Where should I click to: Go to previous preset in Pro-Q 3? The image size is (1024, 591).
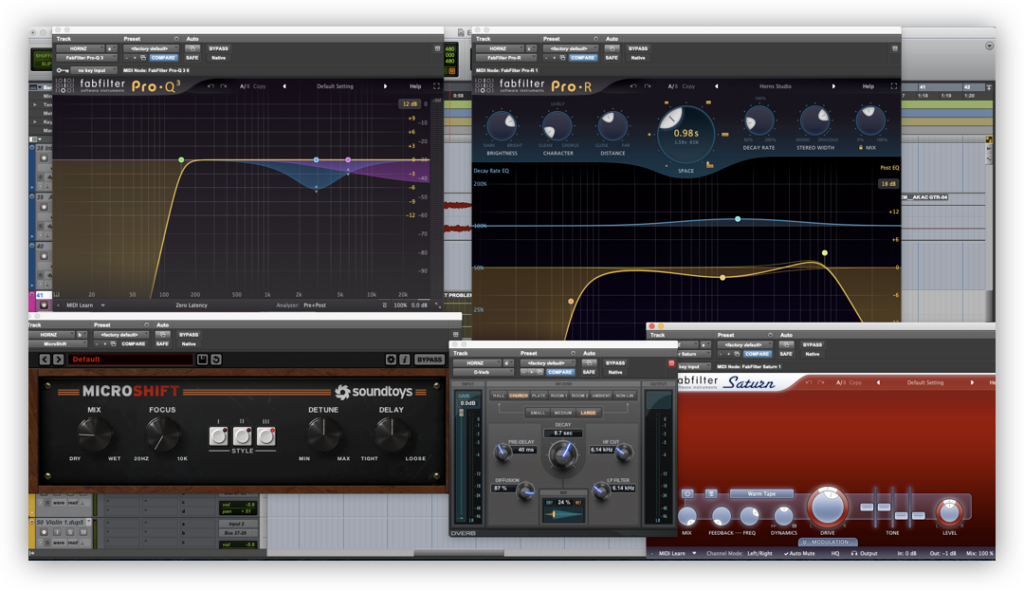(x=284, y=86)
